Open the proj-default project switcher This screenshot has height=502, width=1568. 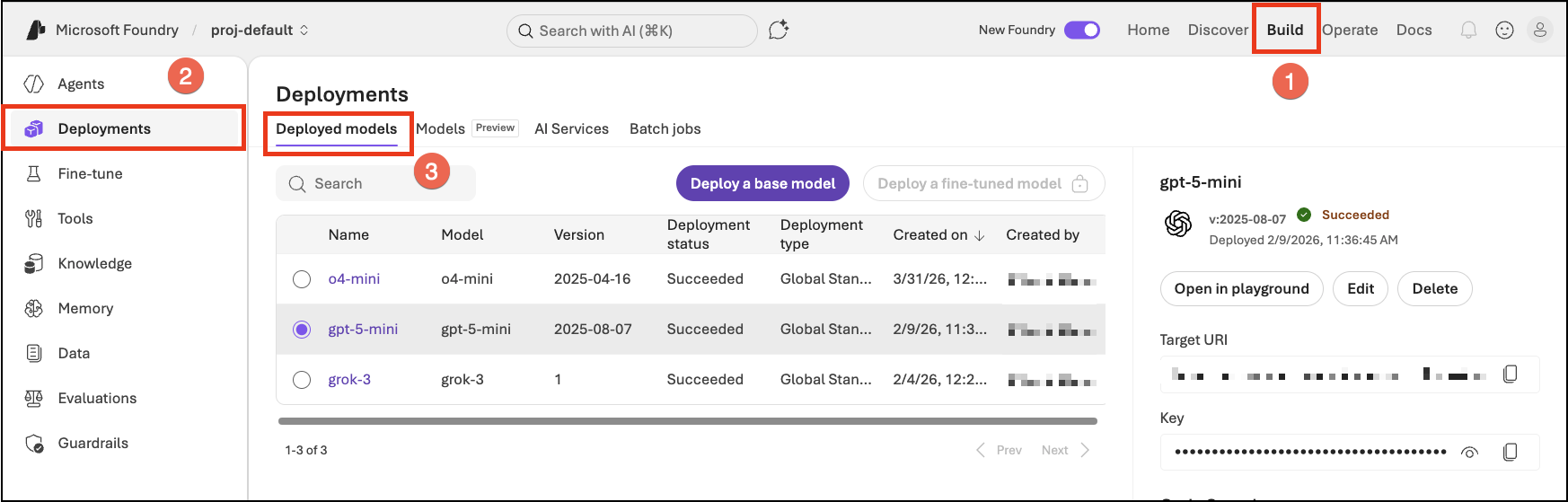click(x=260, y=30)
